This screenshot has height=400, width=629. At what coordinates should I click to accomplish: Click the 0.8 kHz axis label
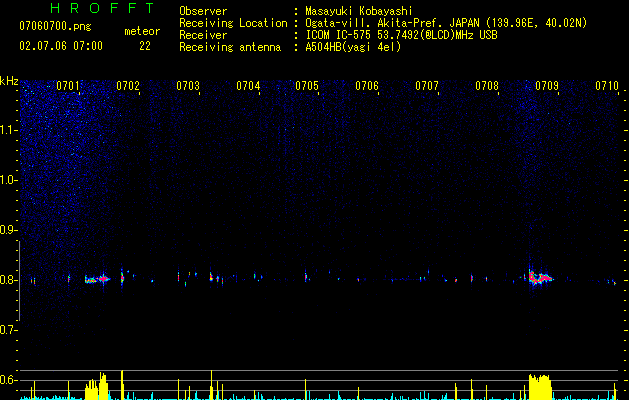9,280
